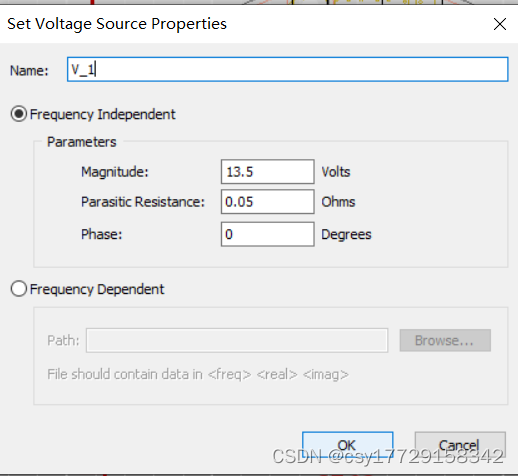Click the Phase: label
The height and width of the screenshot is (476, 518).
coord(102,234)
